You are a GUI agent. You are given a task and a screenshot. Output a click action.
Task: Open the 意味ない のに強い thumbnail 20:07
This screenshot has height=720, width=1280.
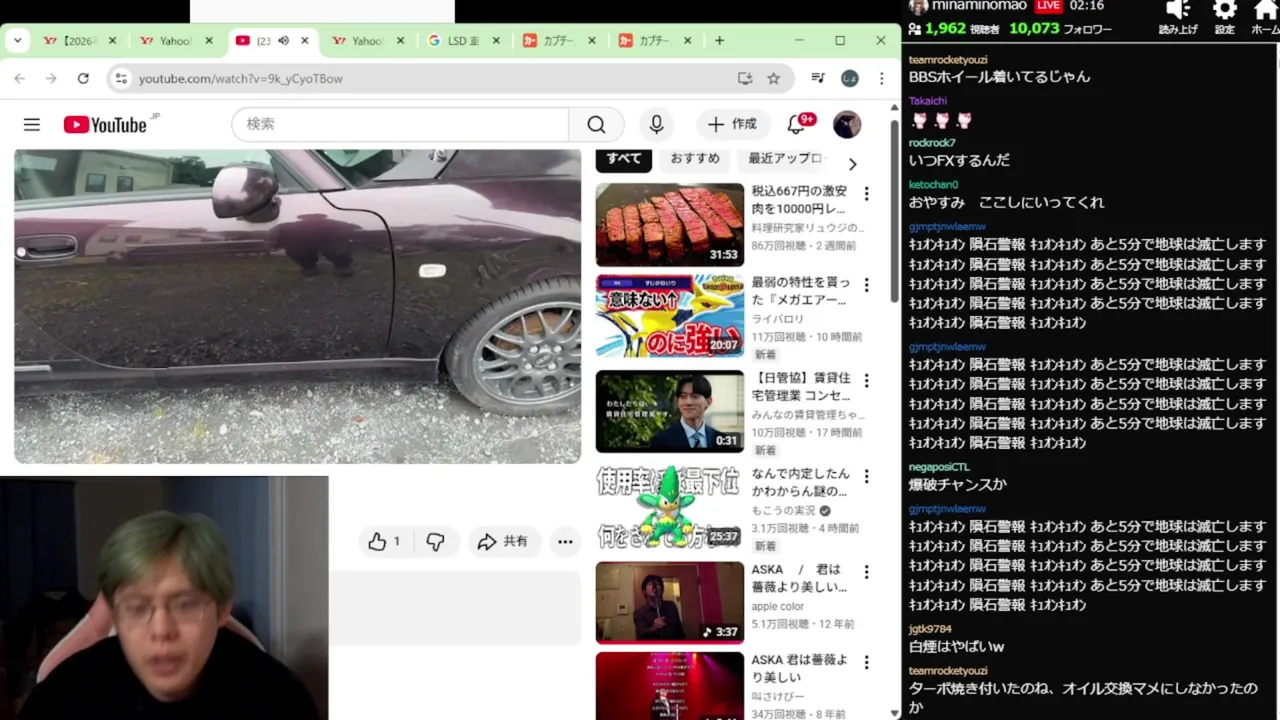[670, 315]
